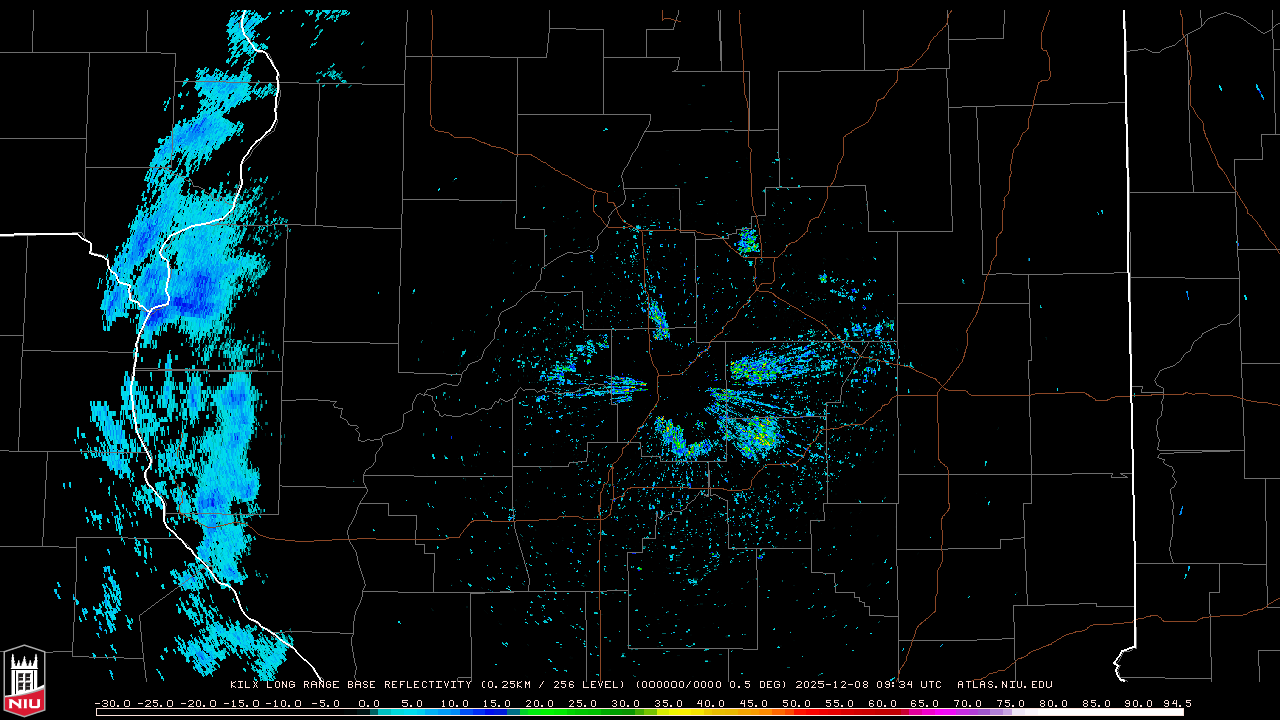The image size is (1280, 720).
Task: Click the 2025-12-08 09:34 UTC timestamp
Action: 868,685
